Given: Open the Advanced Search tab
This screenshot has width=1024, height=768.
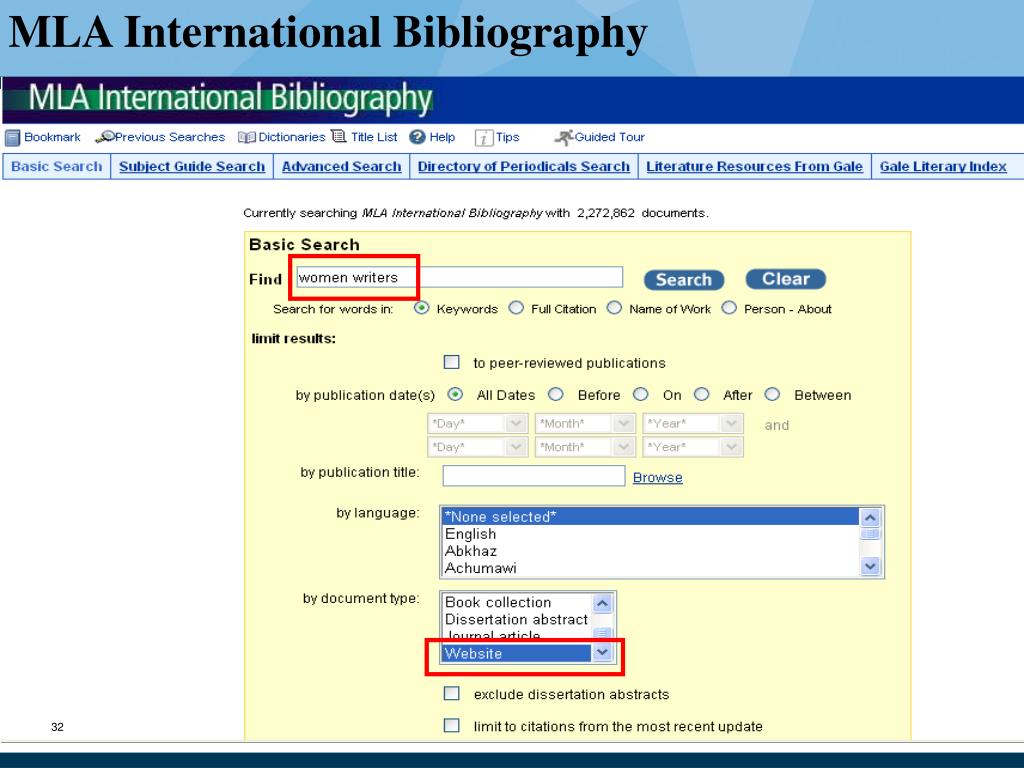Looking at the screenshot, I should (342, 167).
